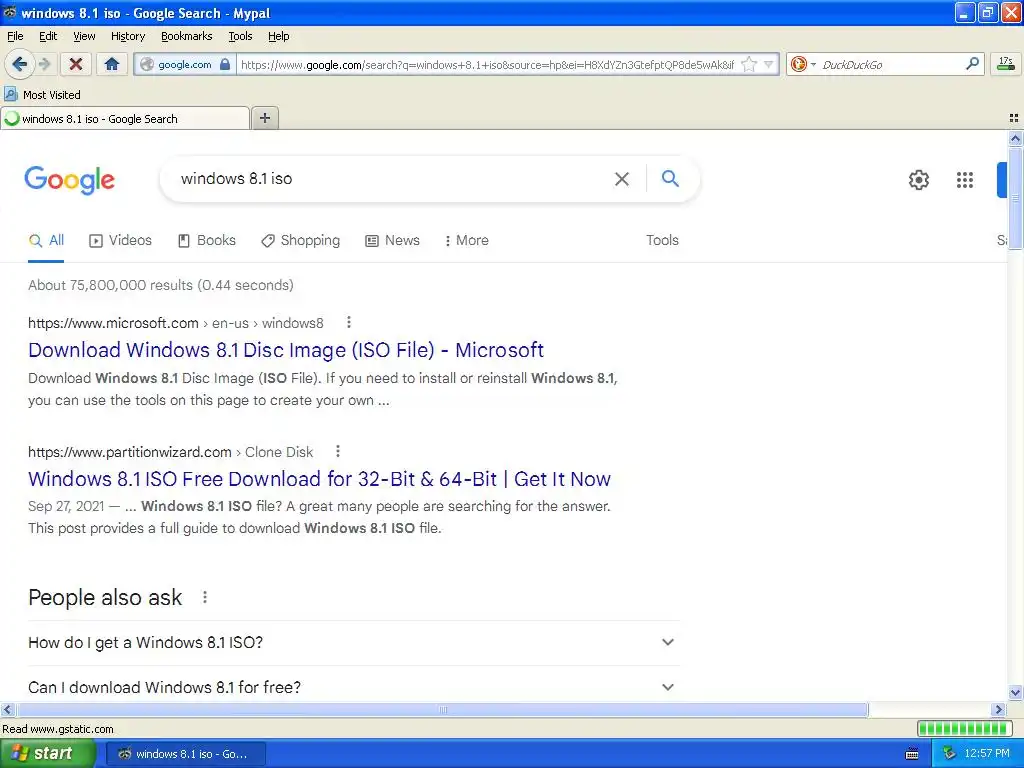
Task: Click the system tray keyboard icon
Action: click(912, 754)
